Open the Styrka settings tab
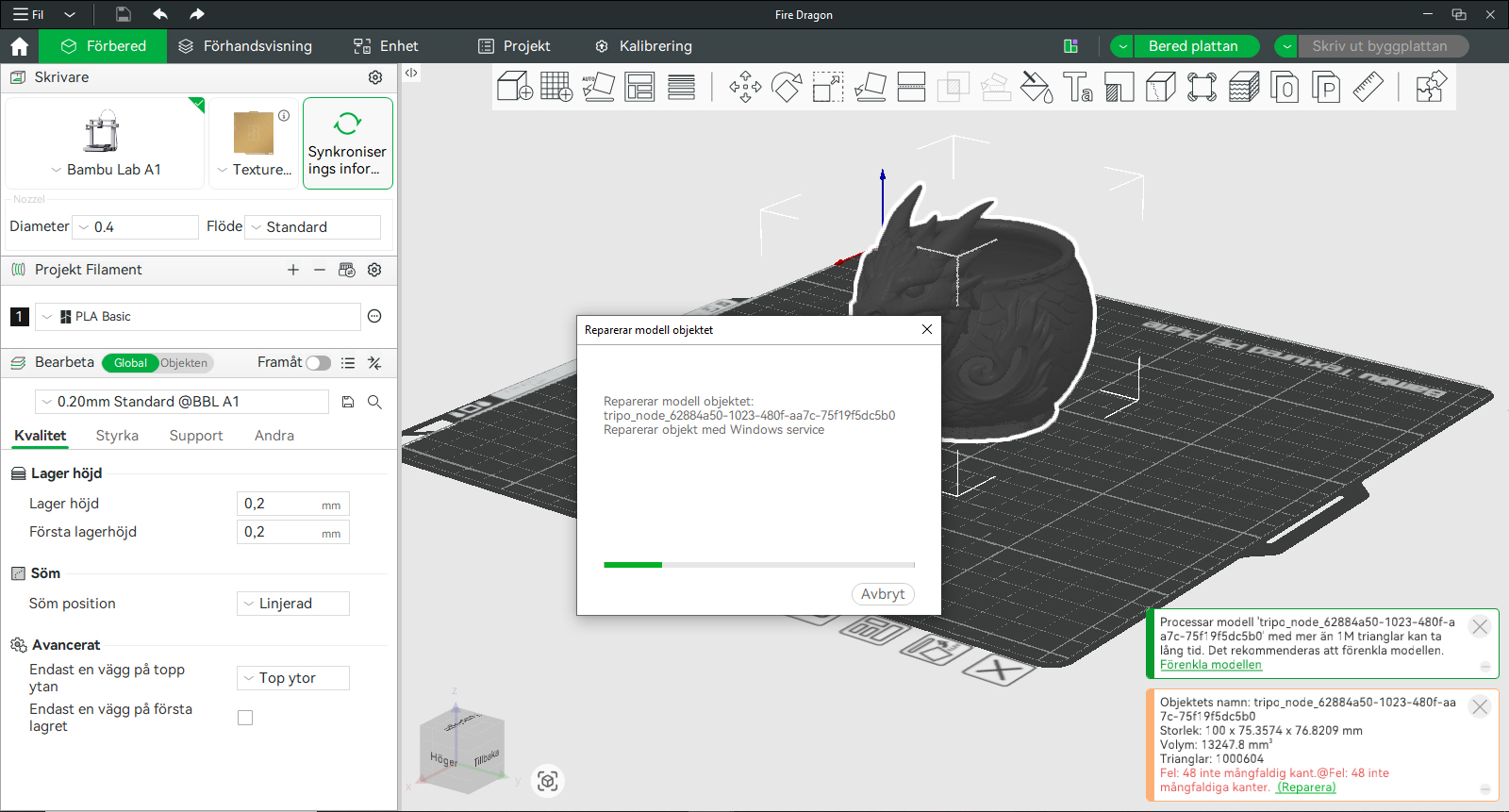The height and width of the screenshot is (812, 1509). (117, 436)
